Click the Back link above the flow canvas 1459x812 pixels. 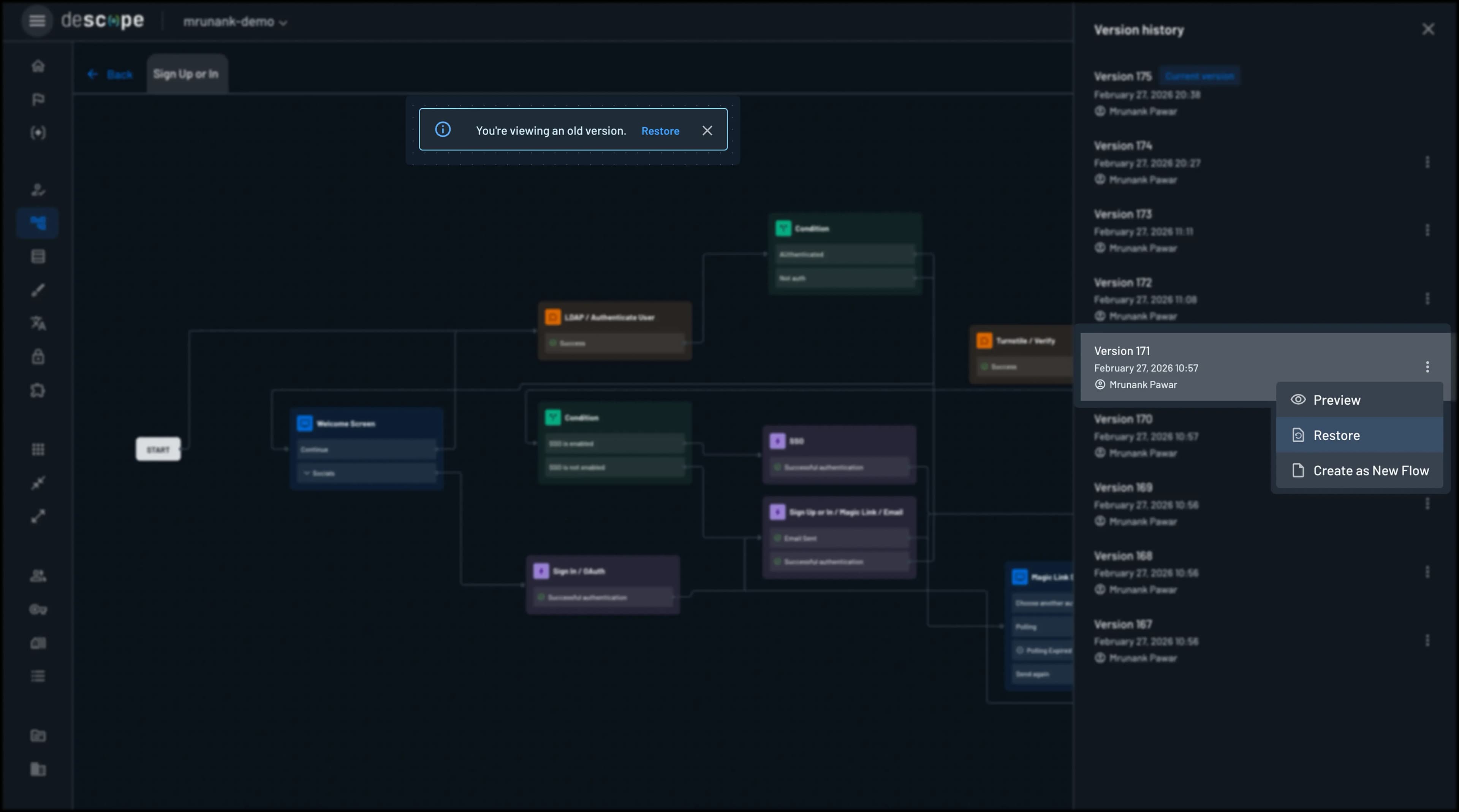[111, 74]
